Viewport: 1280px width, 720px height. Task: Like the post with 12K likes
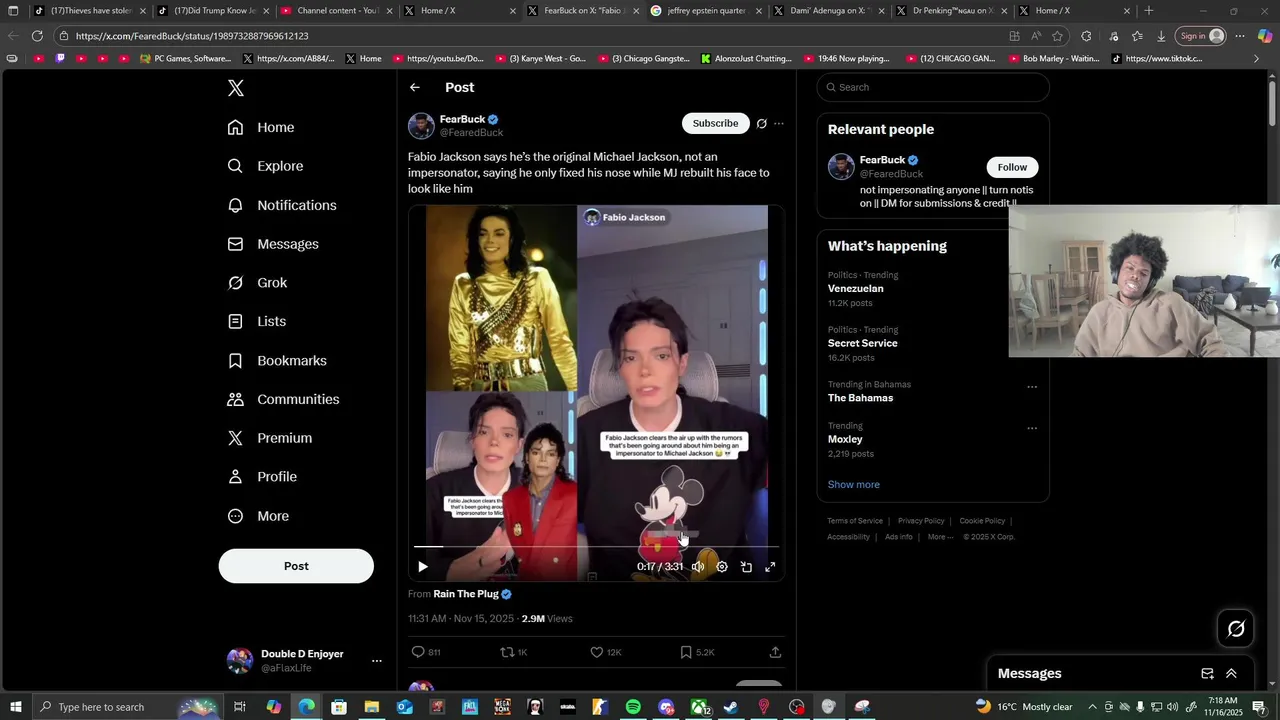597,652
